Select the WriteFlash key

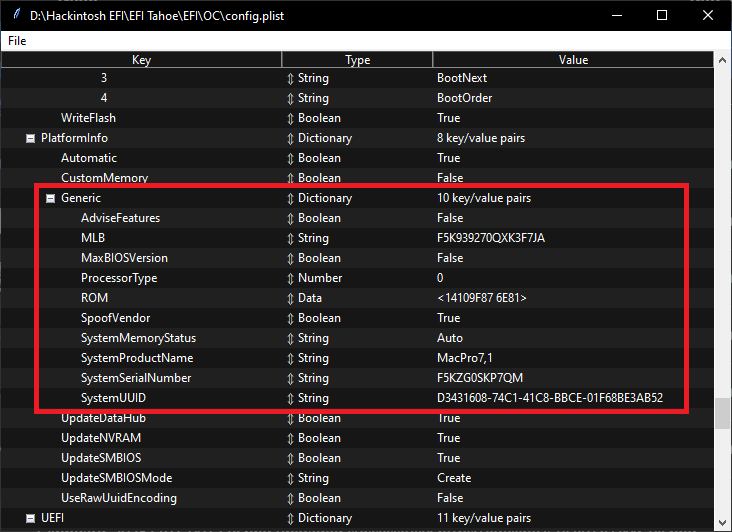pos(88,118)
